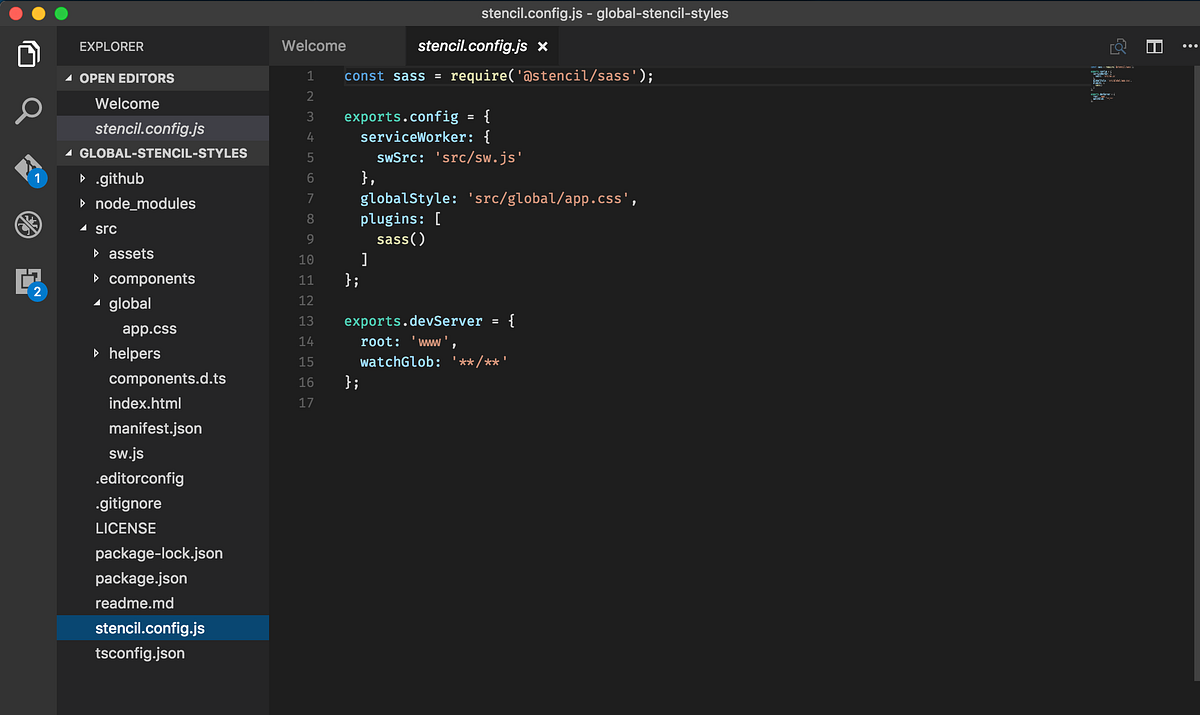Open app.css inside the global folder
Viewport: 1200px width, 715px height.
[148, 328]
